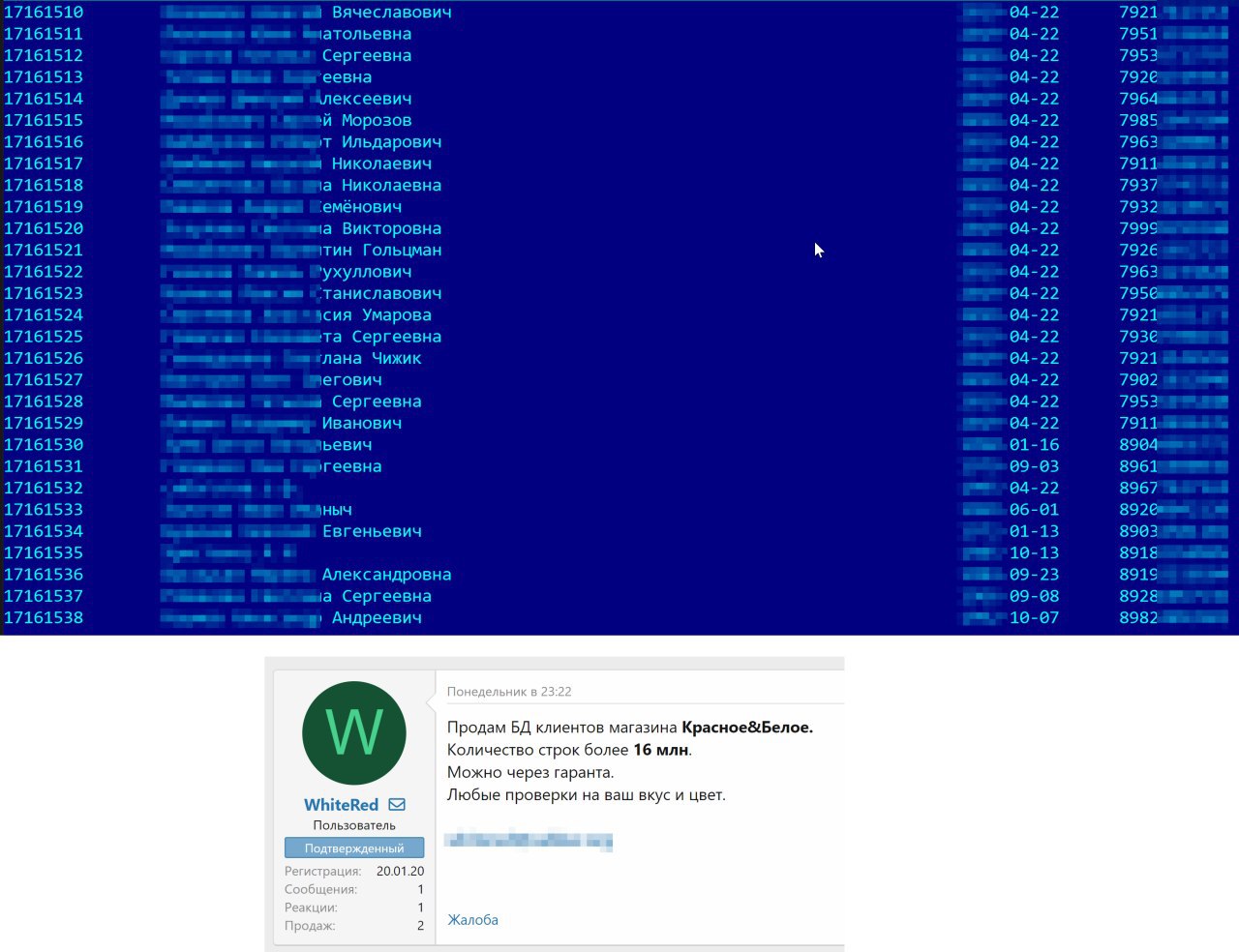The width and height of the screenshot is (1239, 952).
Task: Click phone prefix 7985
Action: 1138,121
